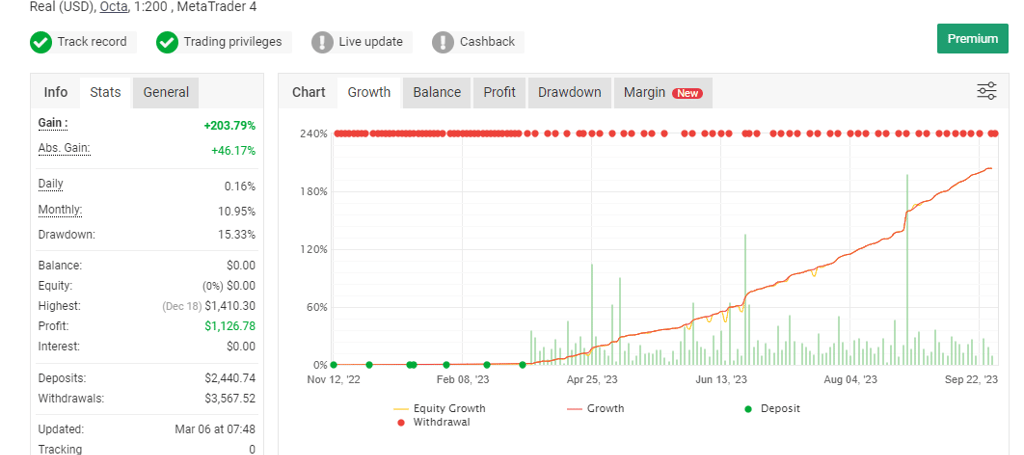Switch to the Stats tab
The image size is (1024, 455).
[x=105, y=92]
